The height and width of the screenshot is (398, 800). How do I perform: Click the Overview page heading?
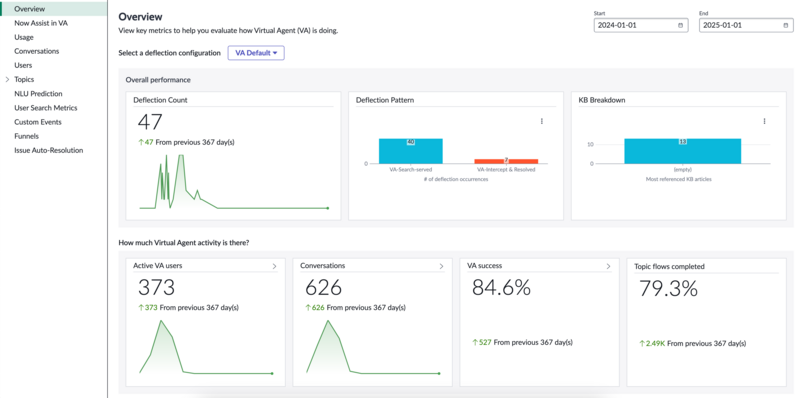point(140,17)
